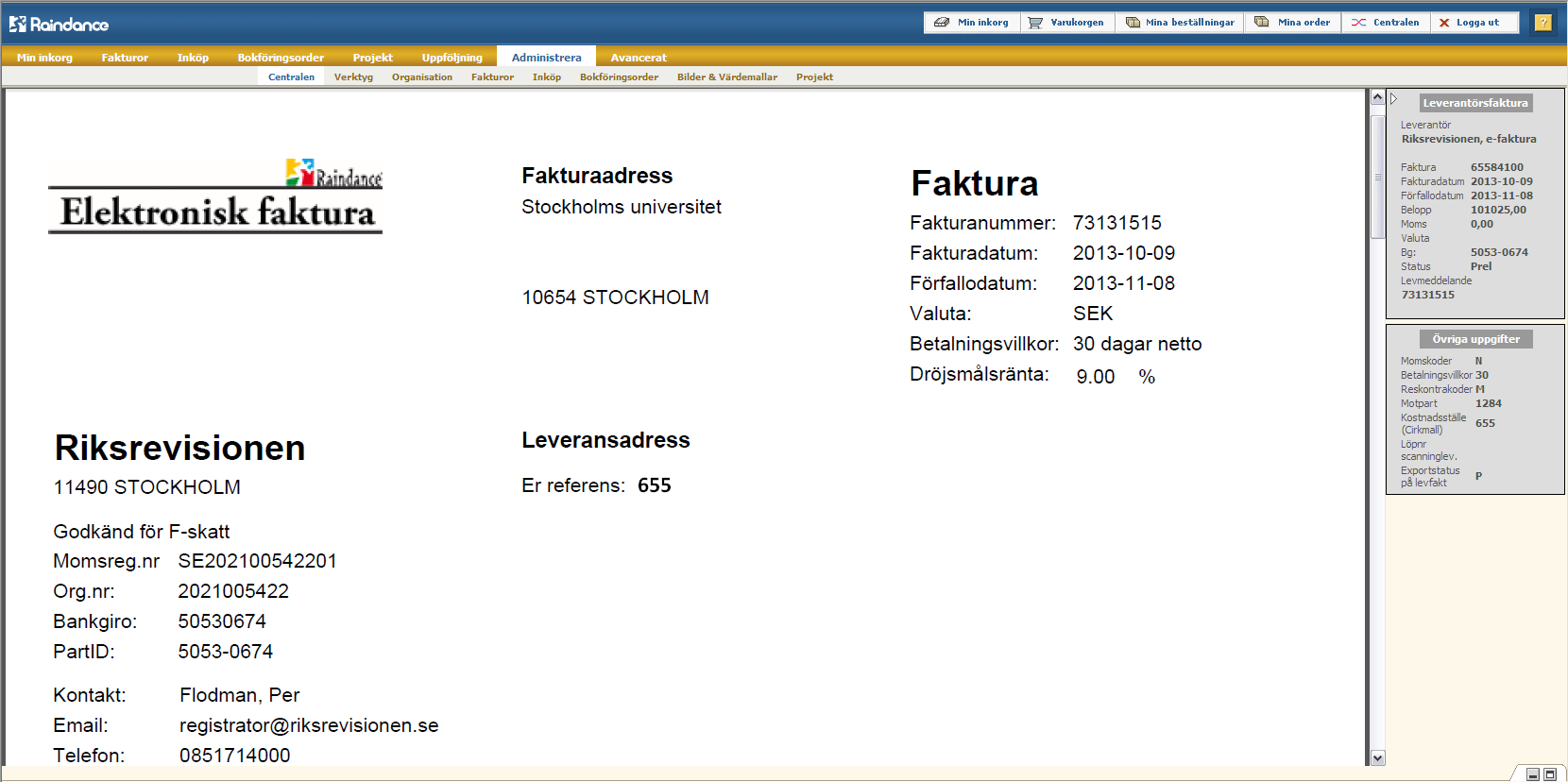Open the Projekt main menu tab
The height and width of the screenshot is (782, 1568).
372,58
